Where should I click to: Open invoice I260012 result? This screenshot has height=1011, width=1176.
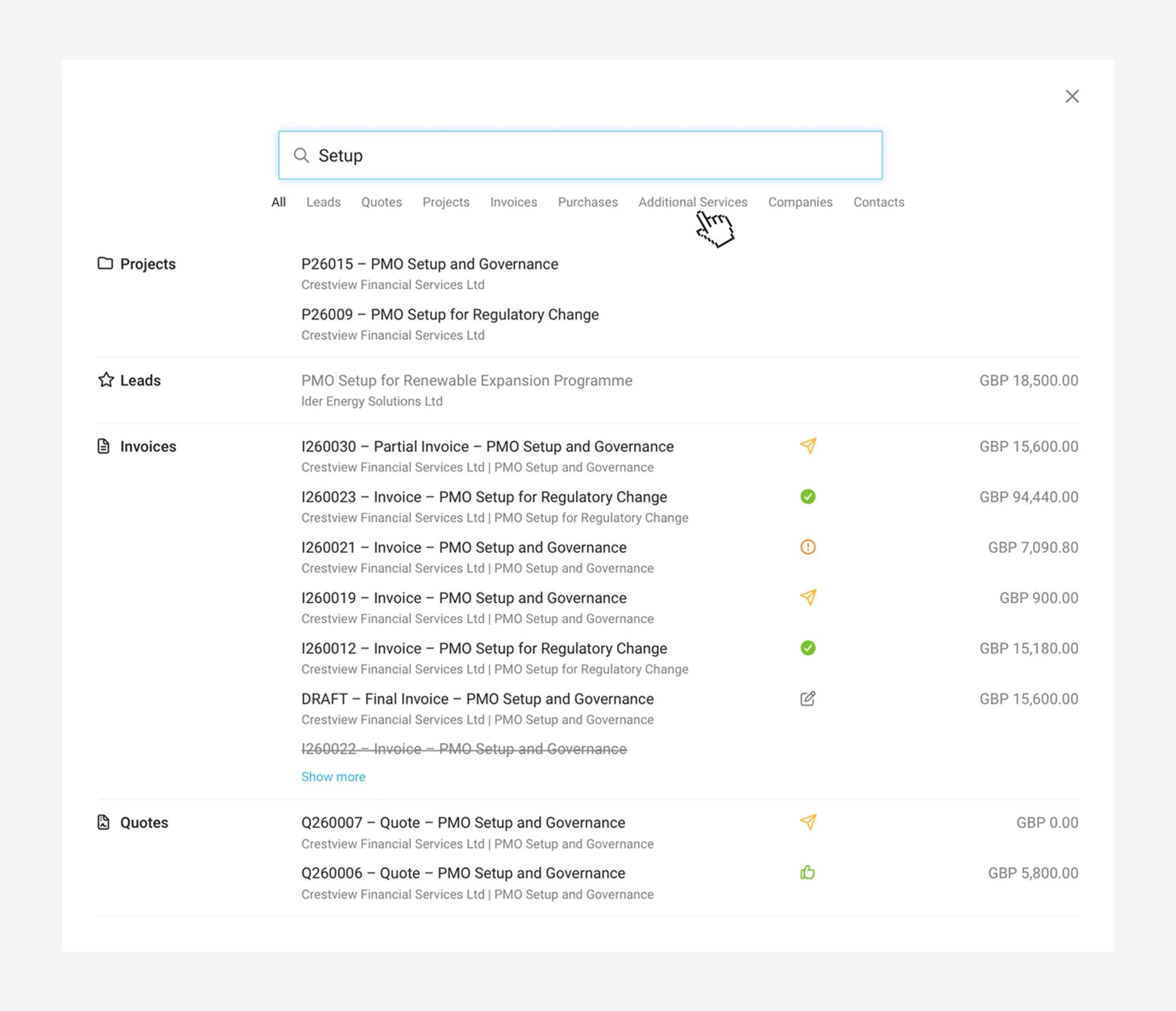[x=484, y=649]
